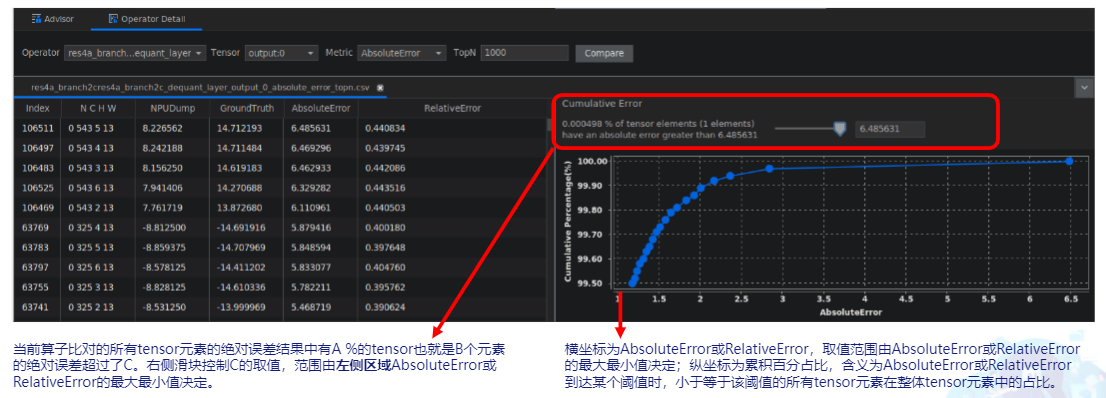Screen dimensions: 1106x398
Task: Open the Tensor output:0 dropdown
Action: [x=281, y=53]
